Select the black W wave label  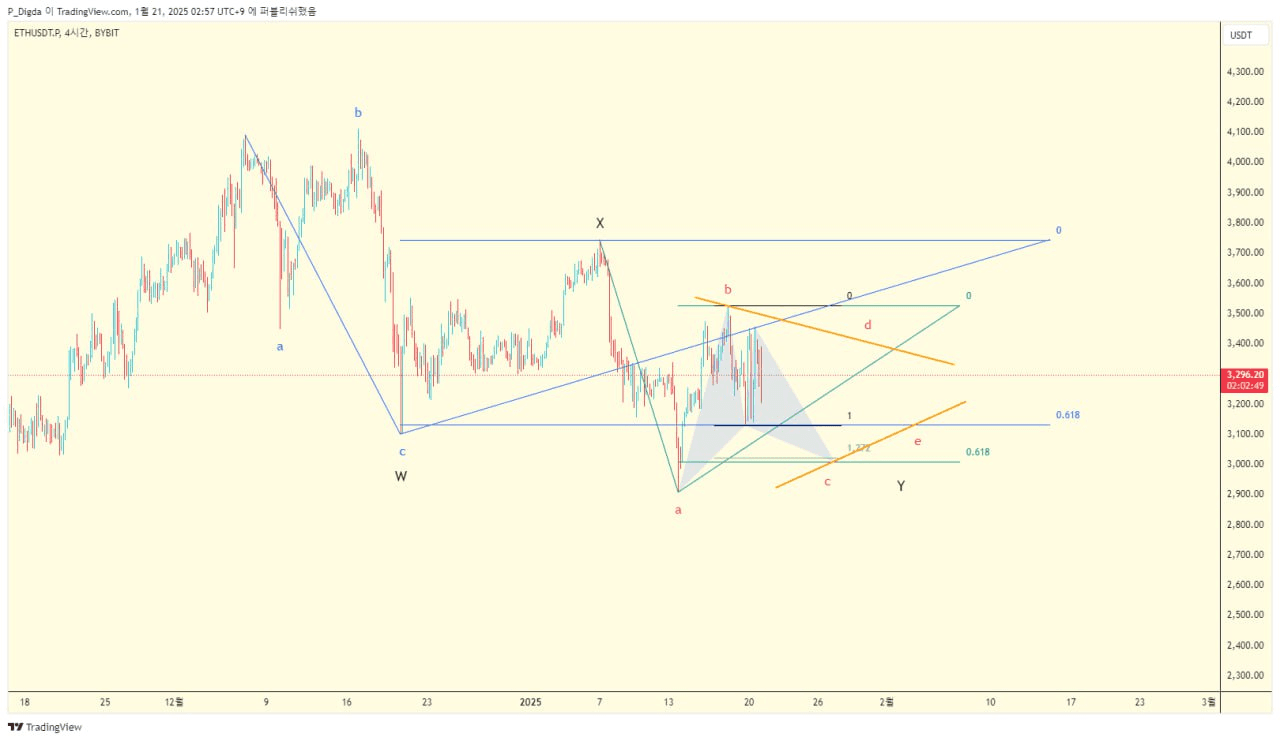[x=400, y=477]
